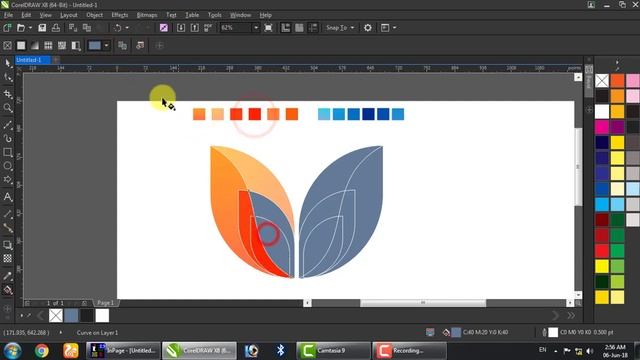Expand the Open file dropdown arrow

point(30,28)
